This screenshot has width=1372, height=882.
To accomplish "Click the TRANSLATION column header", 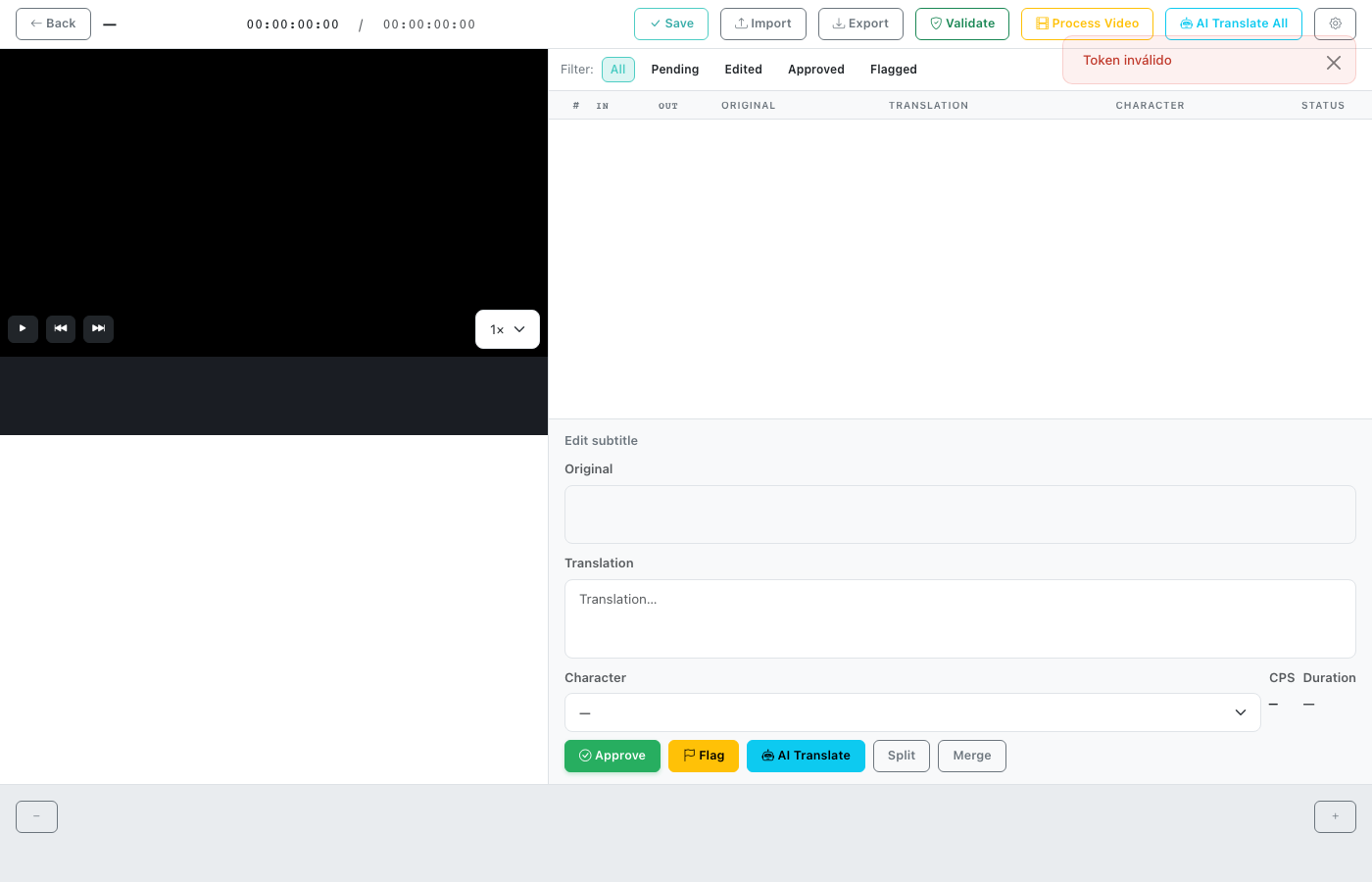I will (928, 106).
